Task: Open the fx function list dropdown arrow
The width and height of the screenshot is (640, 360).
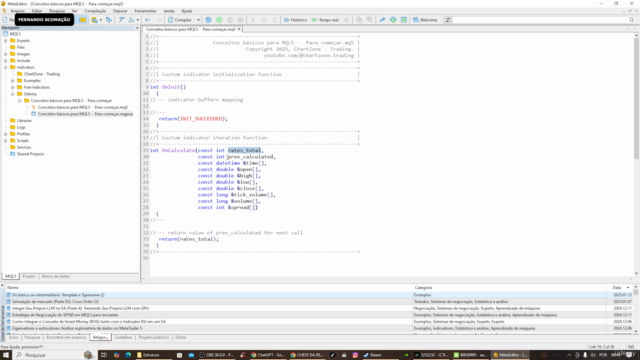Action: pos(138,20)
